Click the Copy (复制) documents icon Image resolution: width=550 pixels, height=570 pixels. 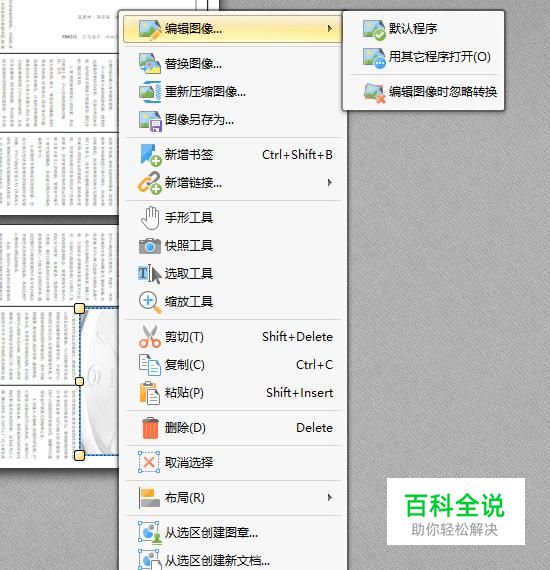pos(149,365)
